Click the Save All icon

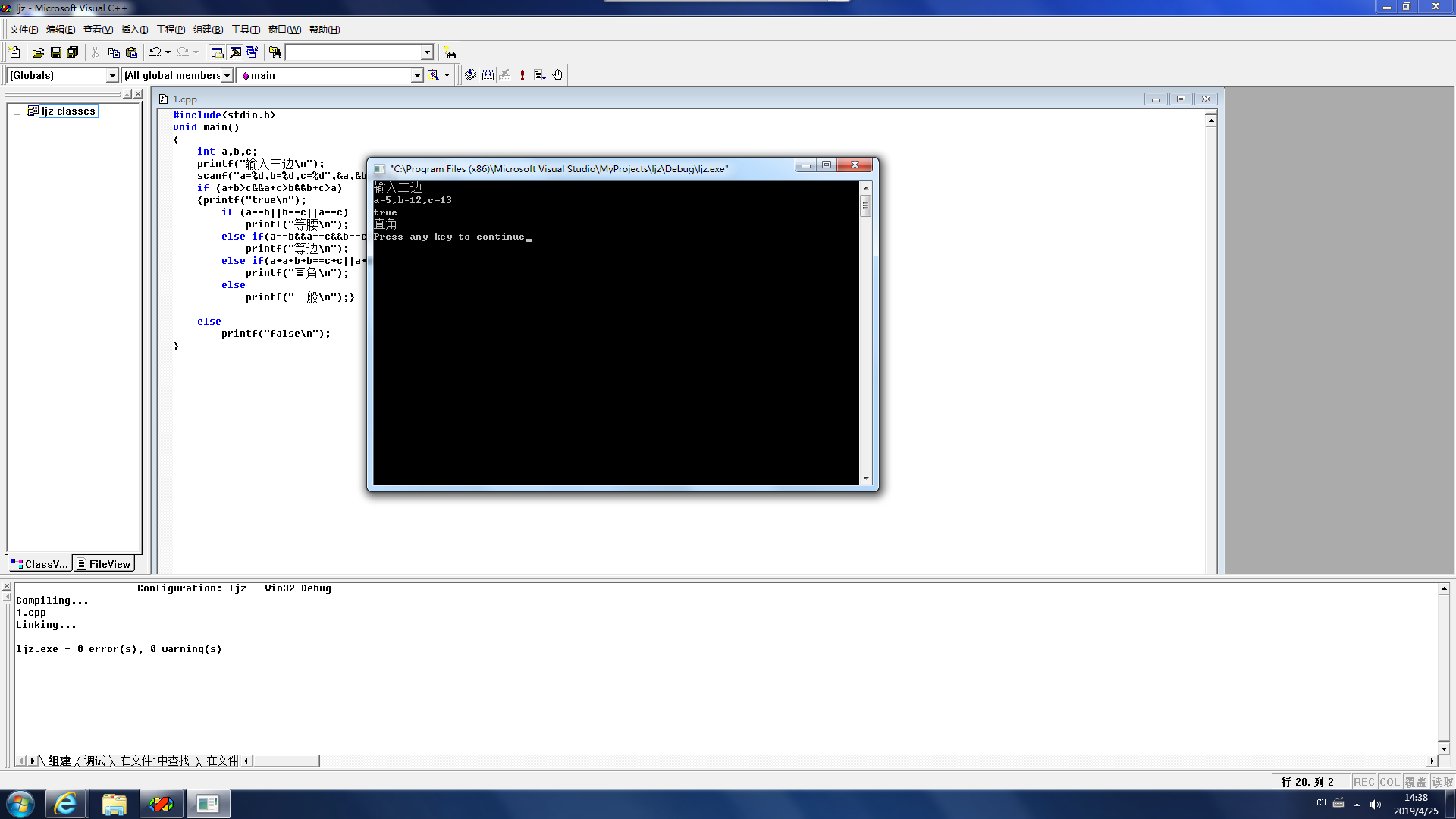tap(73, 52)
